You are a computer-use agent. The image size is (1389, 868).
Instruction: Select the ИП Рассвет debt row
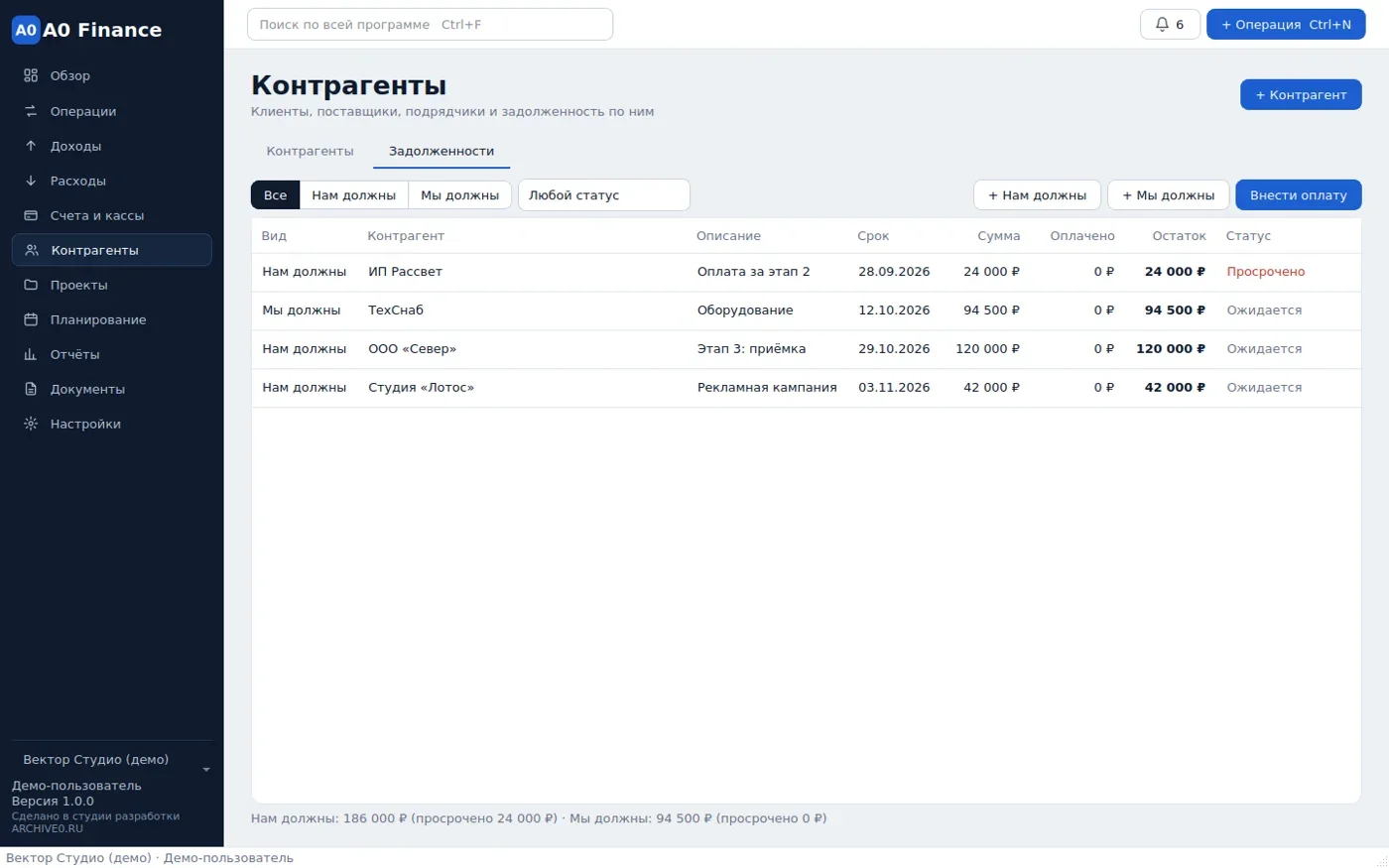coord(806,272)
